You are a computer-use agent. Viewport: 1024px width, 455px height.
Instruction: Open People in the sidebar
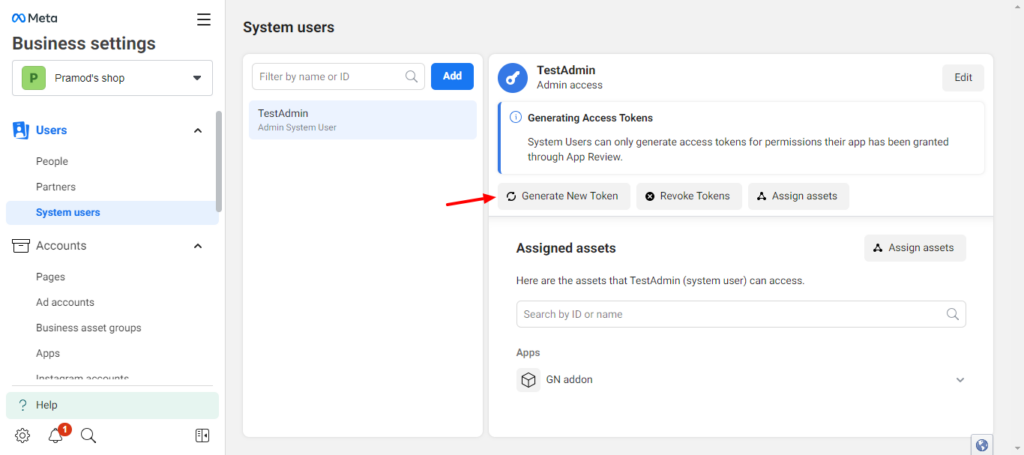pos(52,161)
